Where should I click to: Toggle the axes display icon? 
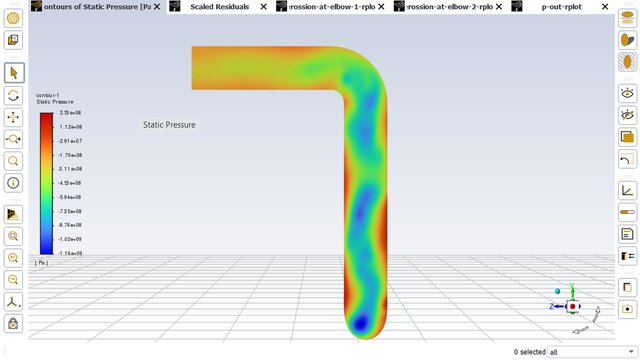(627, 191)
